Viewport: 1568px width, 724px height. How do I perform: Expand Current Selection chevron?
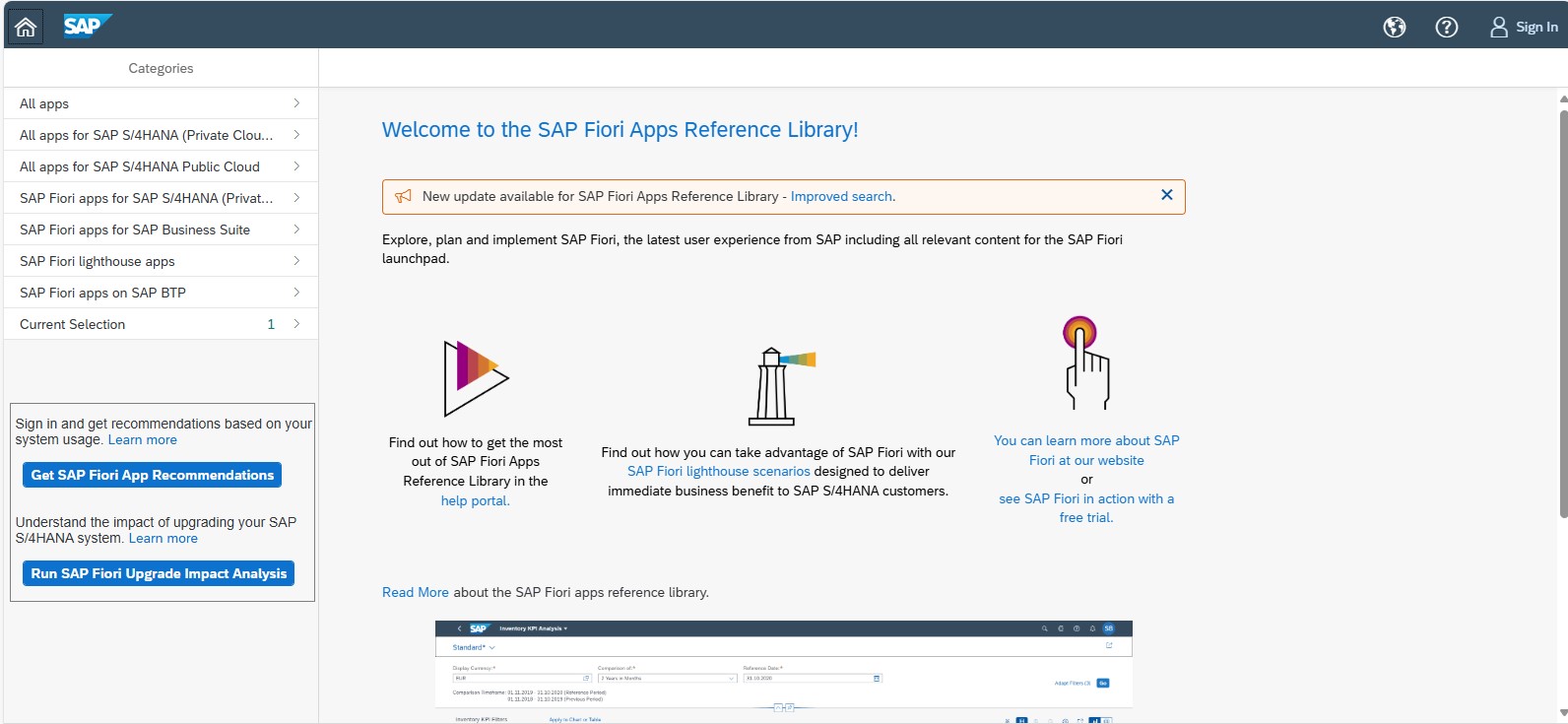pos(296,324)
